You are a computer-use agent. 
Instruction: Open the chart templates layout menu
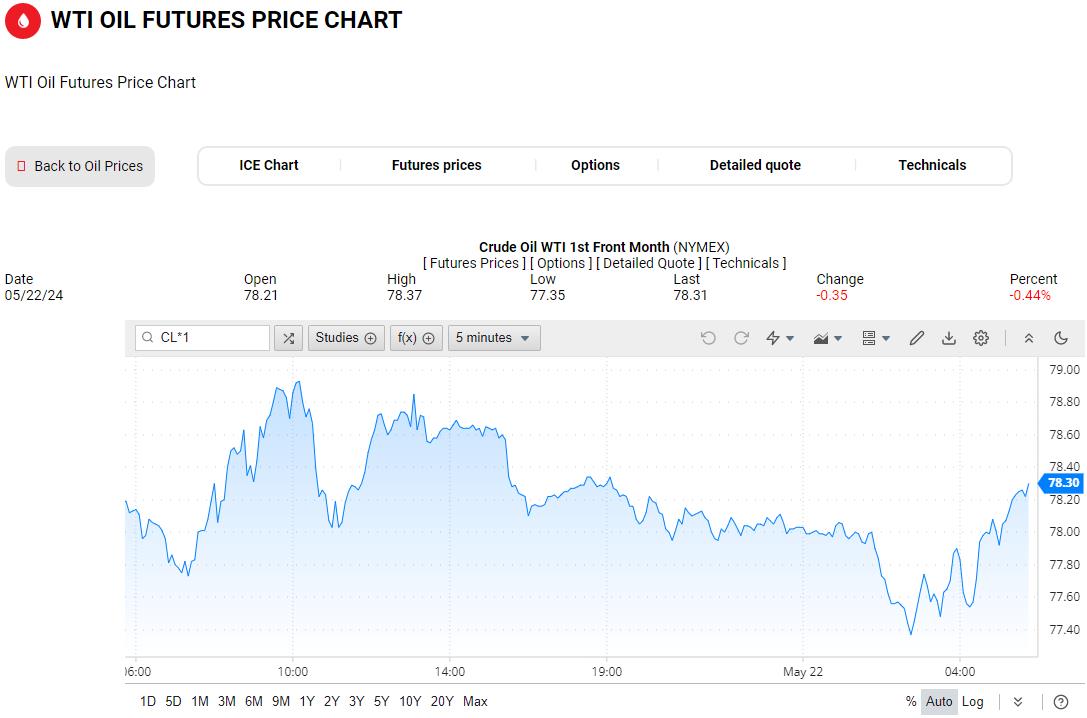pos(876,338)
